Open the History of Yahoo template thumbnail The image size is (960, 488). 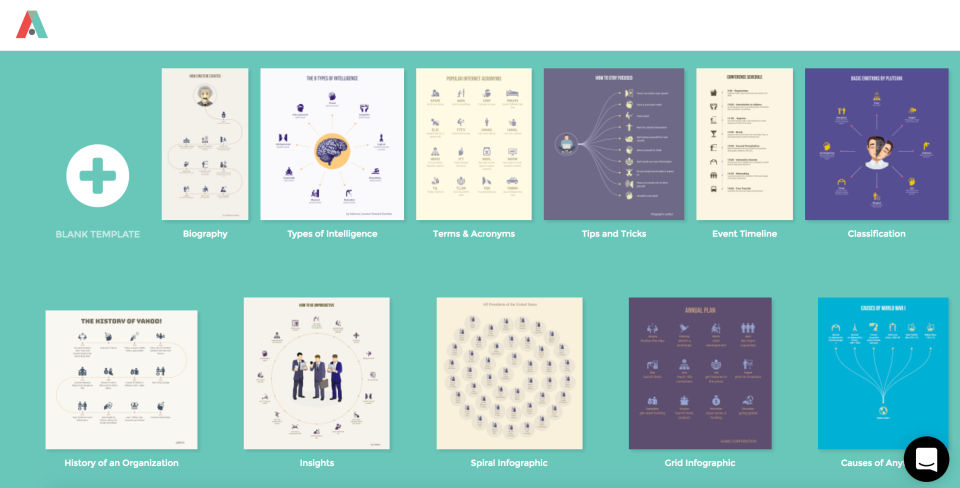click(121, 380)
